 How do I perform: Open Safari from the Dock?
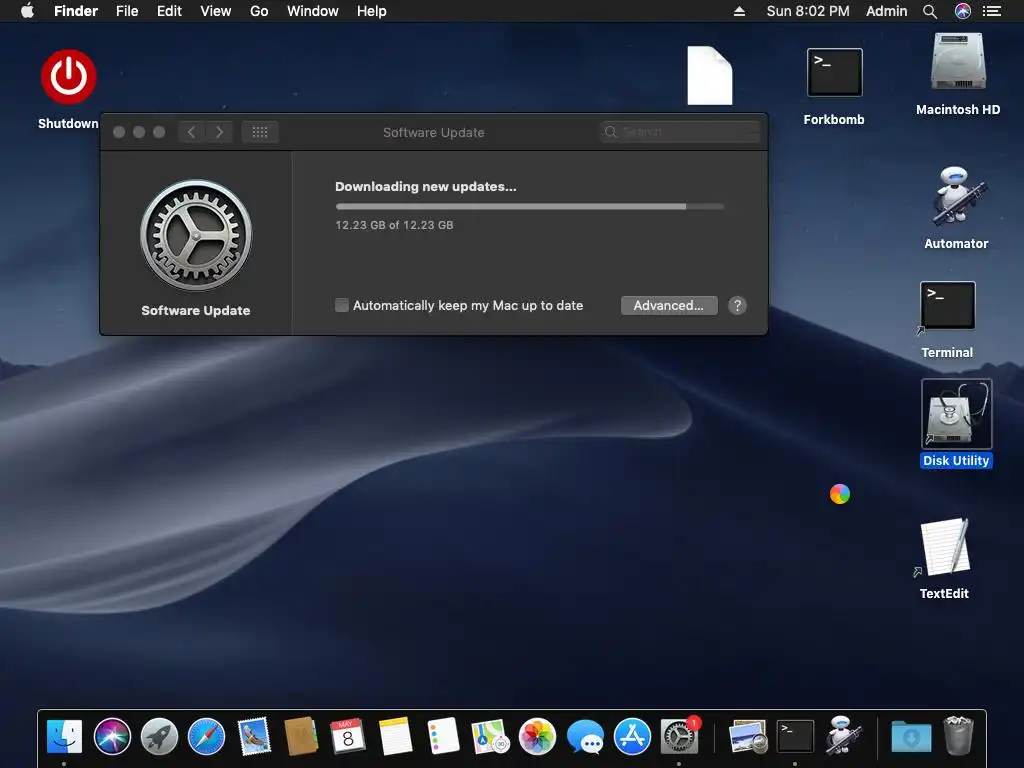pyautogui.click(x=206, y=737)
